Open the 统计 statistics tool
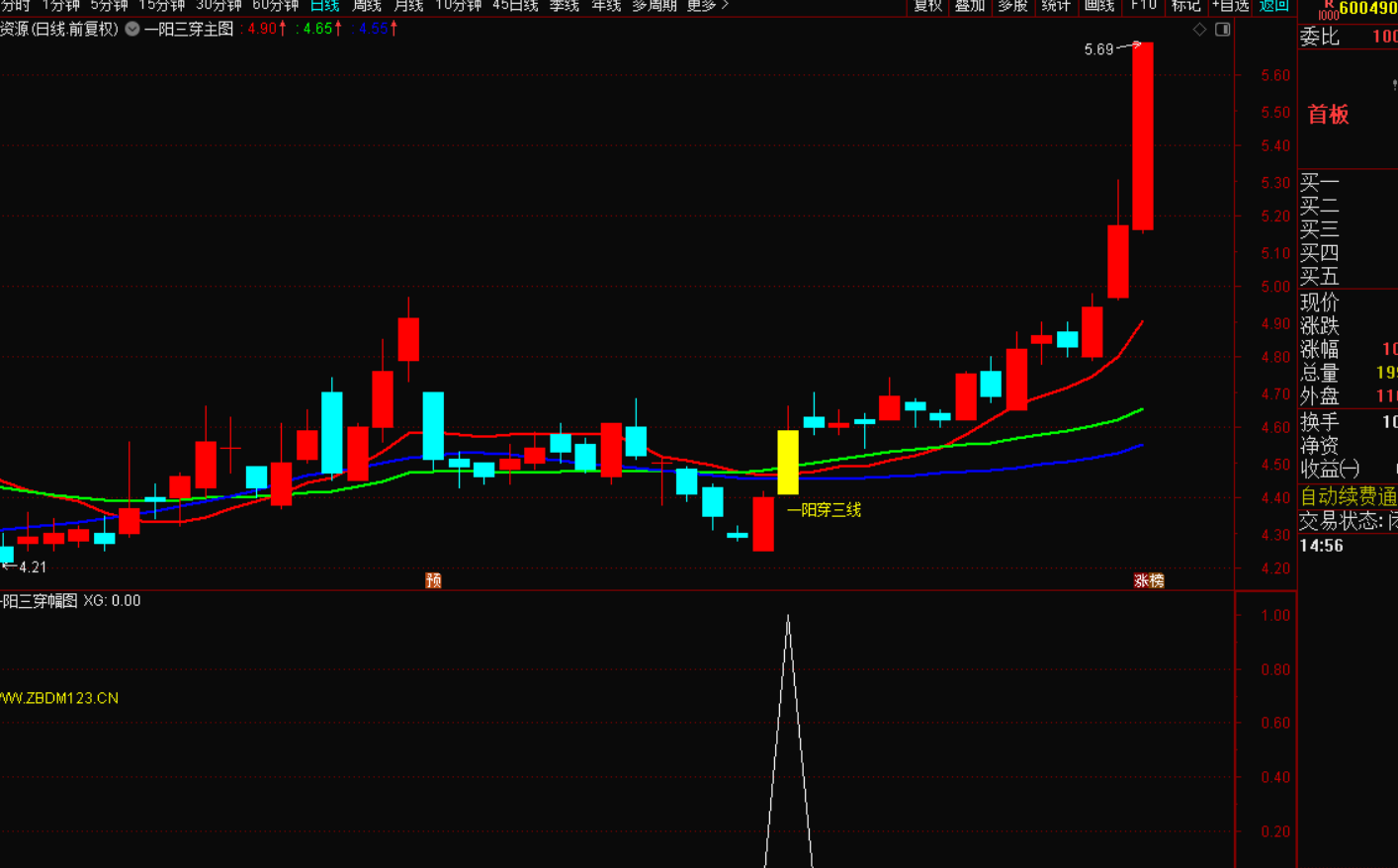1398x868 pixels. pyautogui.click(x=1056, y=6)
